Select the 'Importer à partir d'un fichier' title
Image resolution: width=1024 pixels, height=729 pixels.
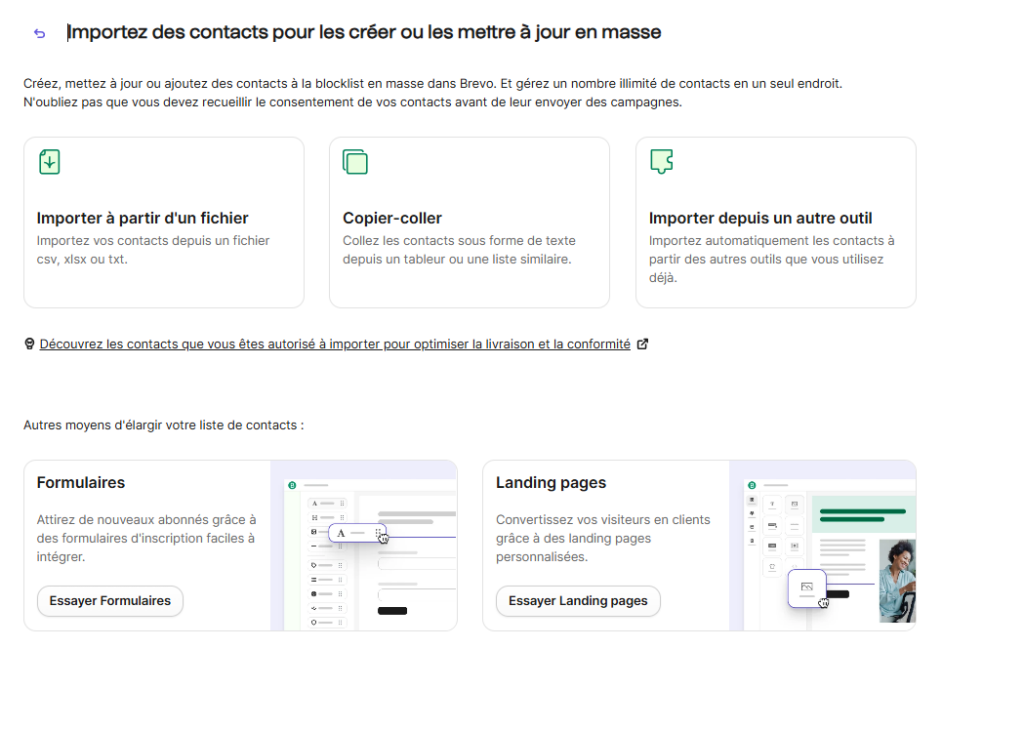coord(142,218)
